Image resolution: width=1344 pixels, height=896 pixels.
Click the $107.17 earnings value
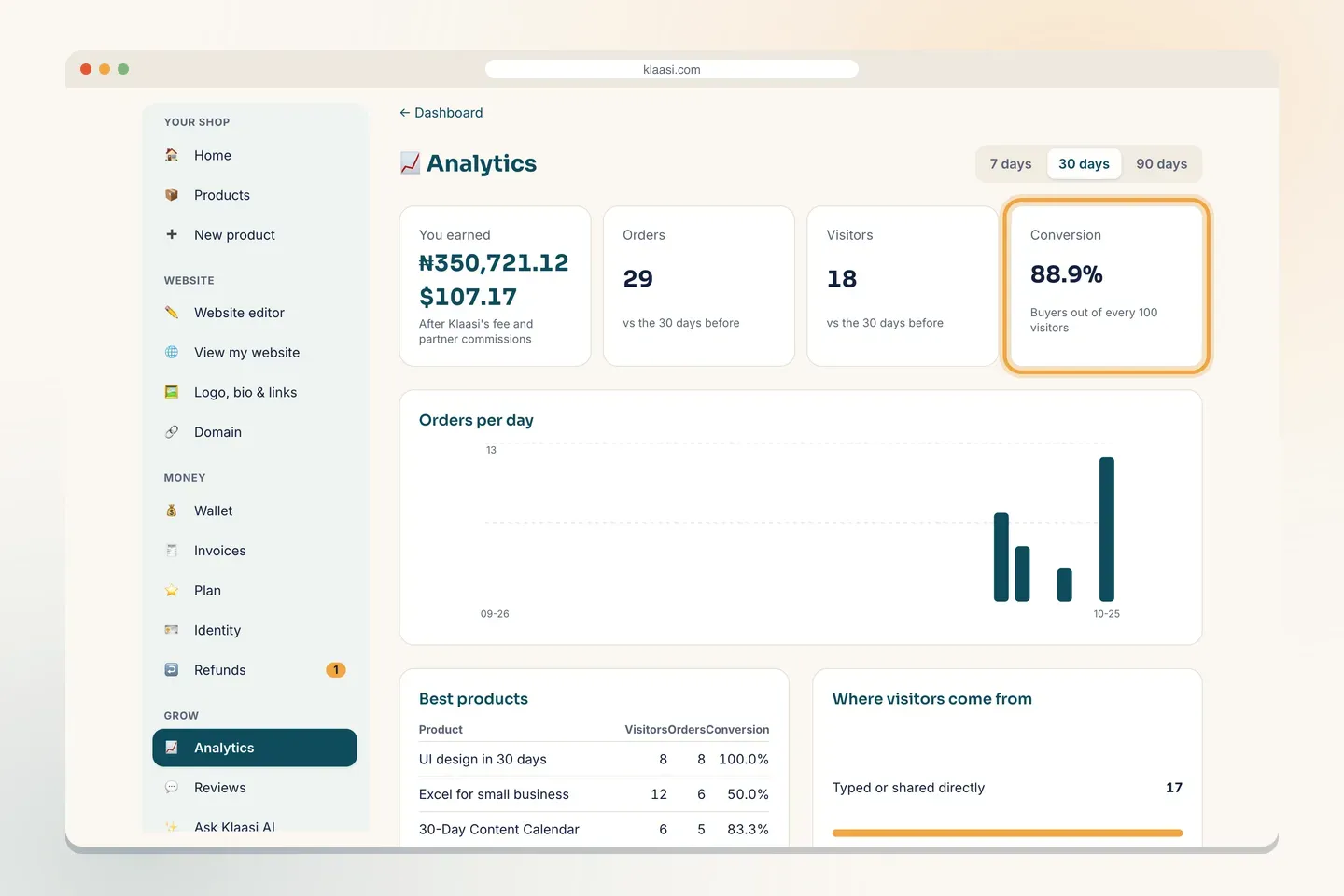click(468, 297)
